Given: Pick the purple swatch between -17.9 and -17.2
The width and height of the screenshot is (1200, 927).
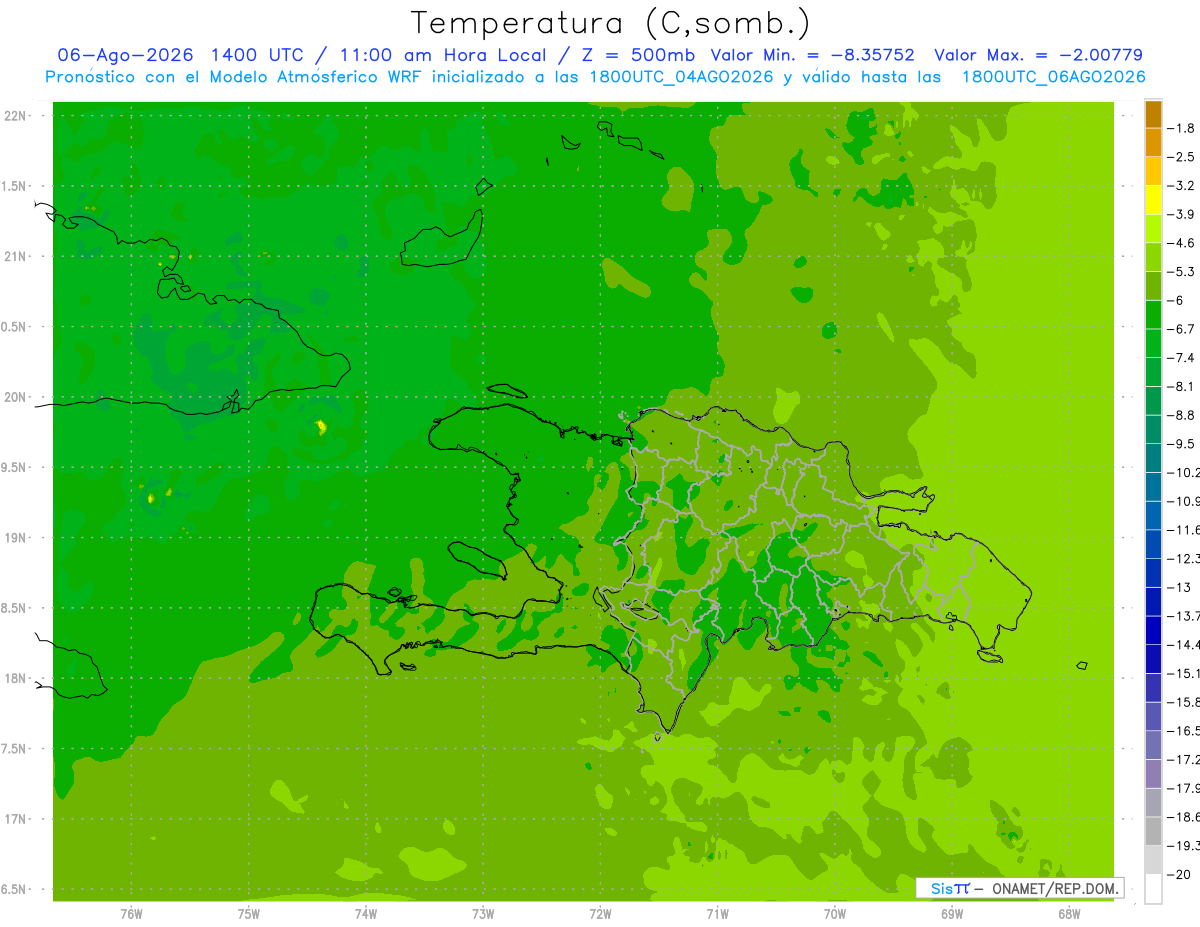Looking at the screenshot, I should (x=1153, y=774).
